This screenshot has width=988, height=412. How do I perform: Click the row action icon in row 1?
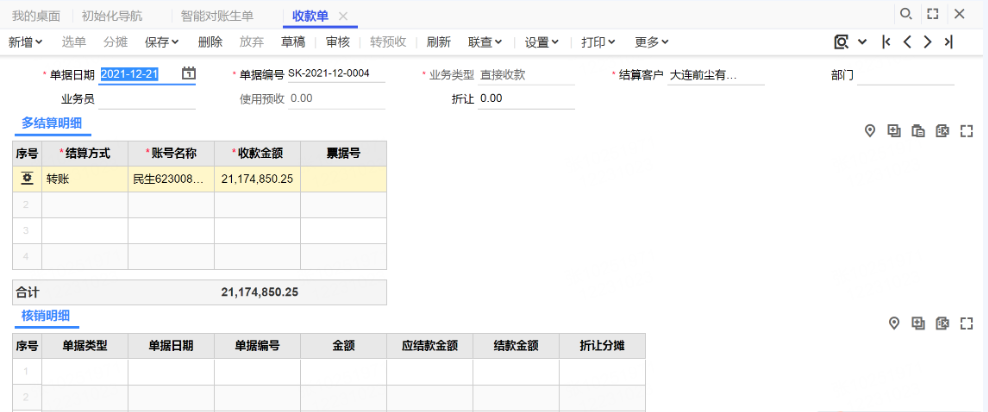(x=27, y=179)
